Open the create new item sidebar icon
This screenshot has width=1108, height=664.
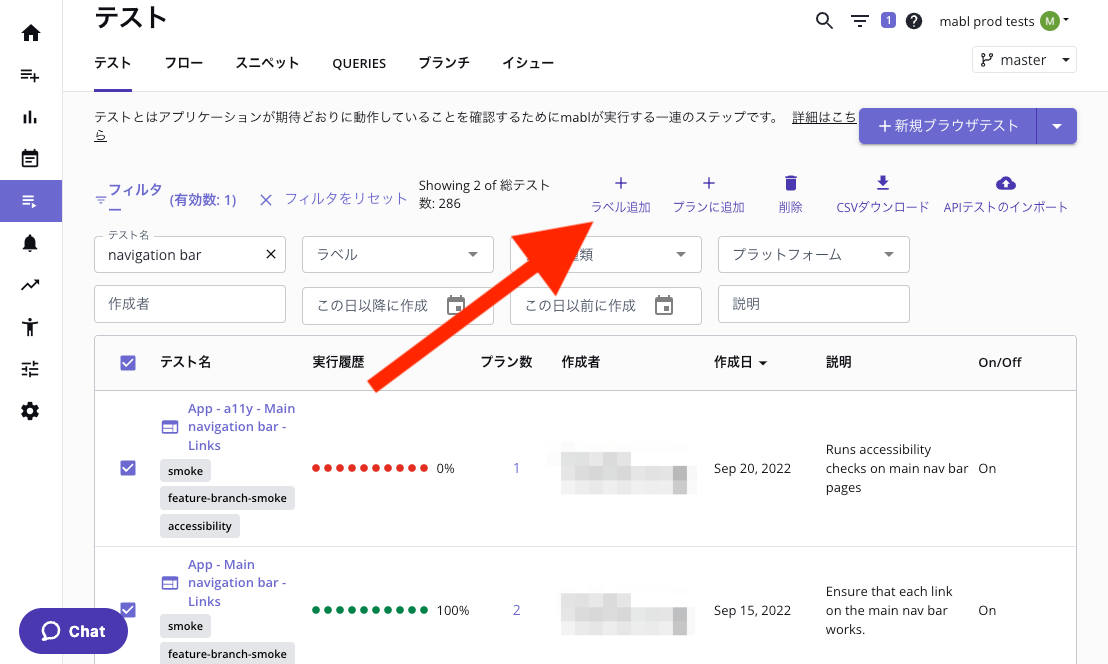[30, 75]
